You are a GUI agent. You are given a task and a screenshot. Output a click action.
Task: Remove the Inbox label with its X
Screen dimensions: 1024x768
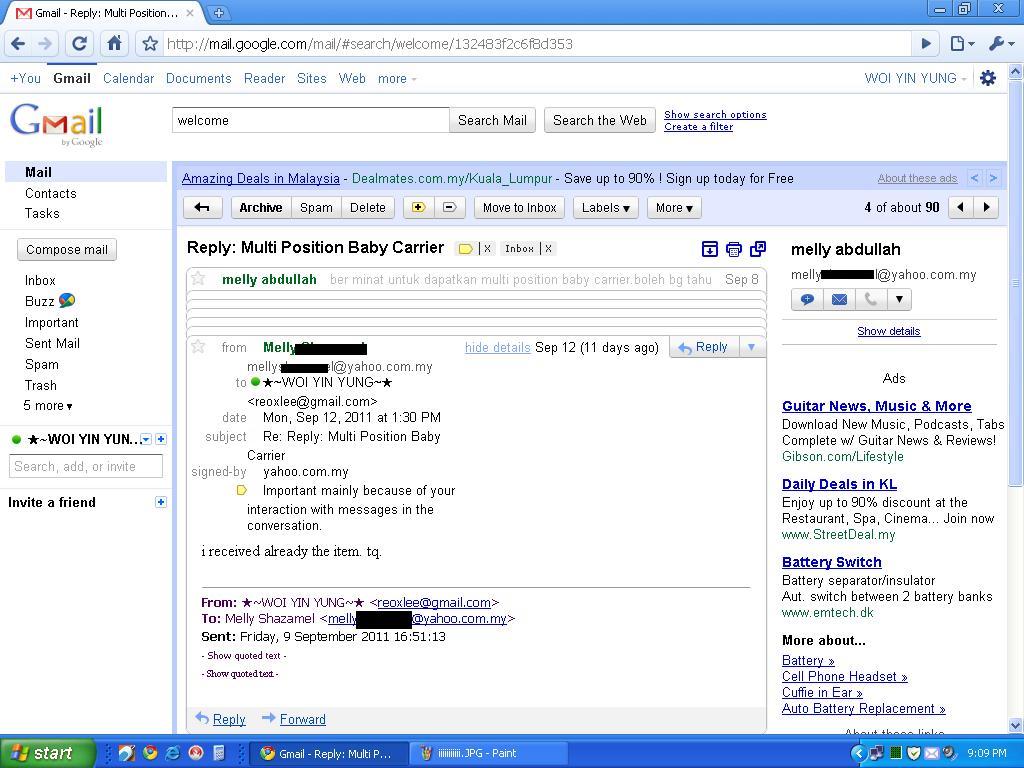549,249
